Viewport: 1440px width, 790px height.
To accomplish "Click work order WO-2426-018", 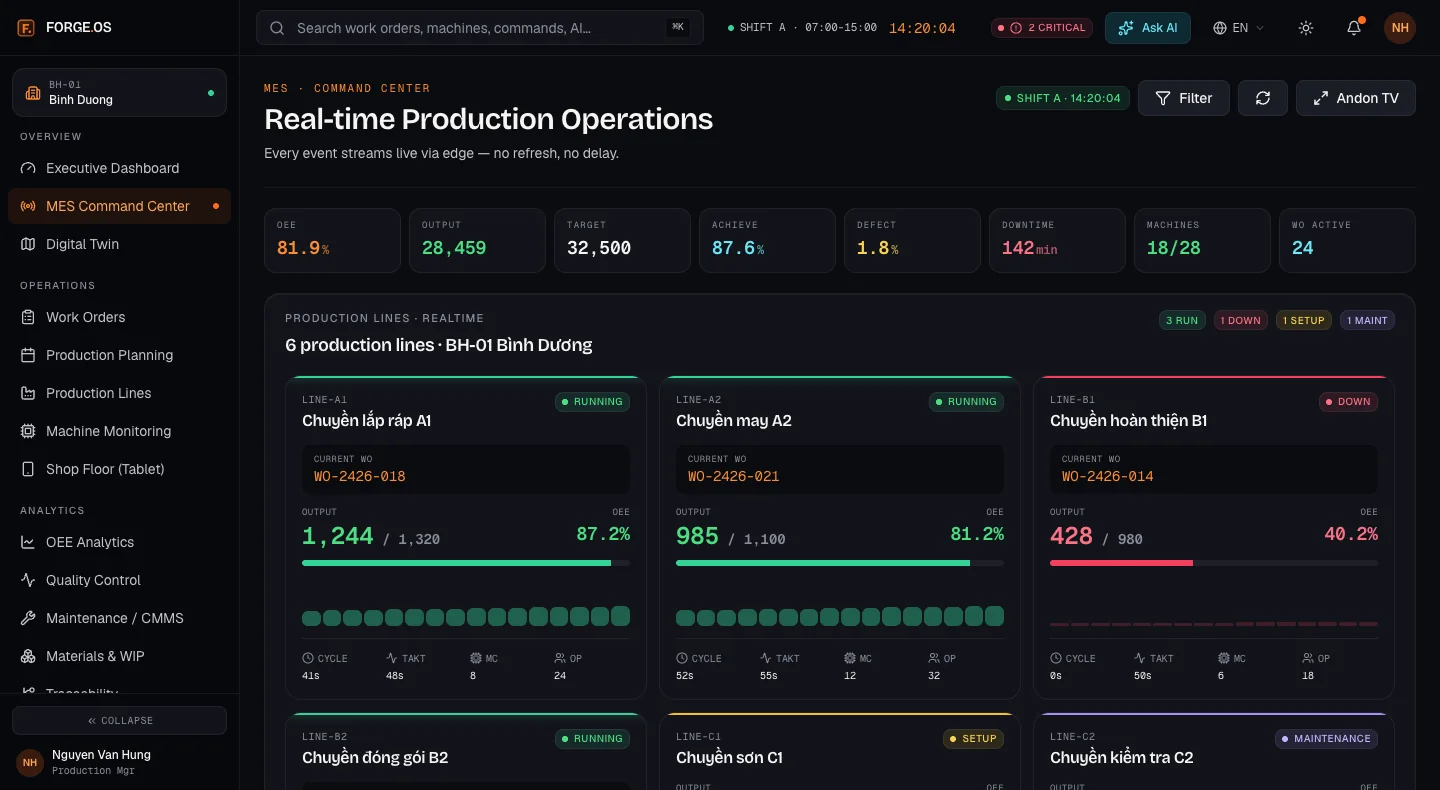I will click(x=360, y=476).
